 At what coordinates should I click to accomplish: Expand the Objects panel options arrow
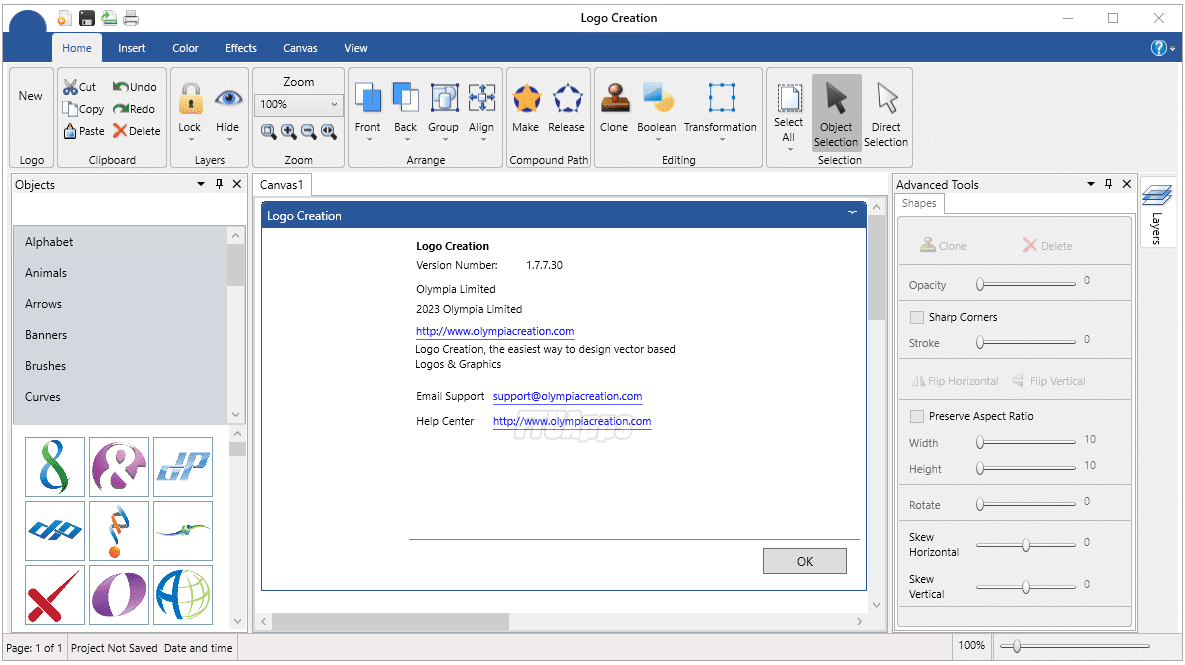201,184
